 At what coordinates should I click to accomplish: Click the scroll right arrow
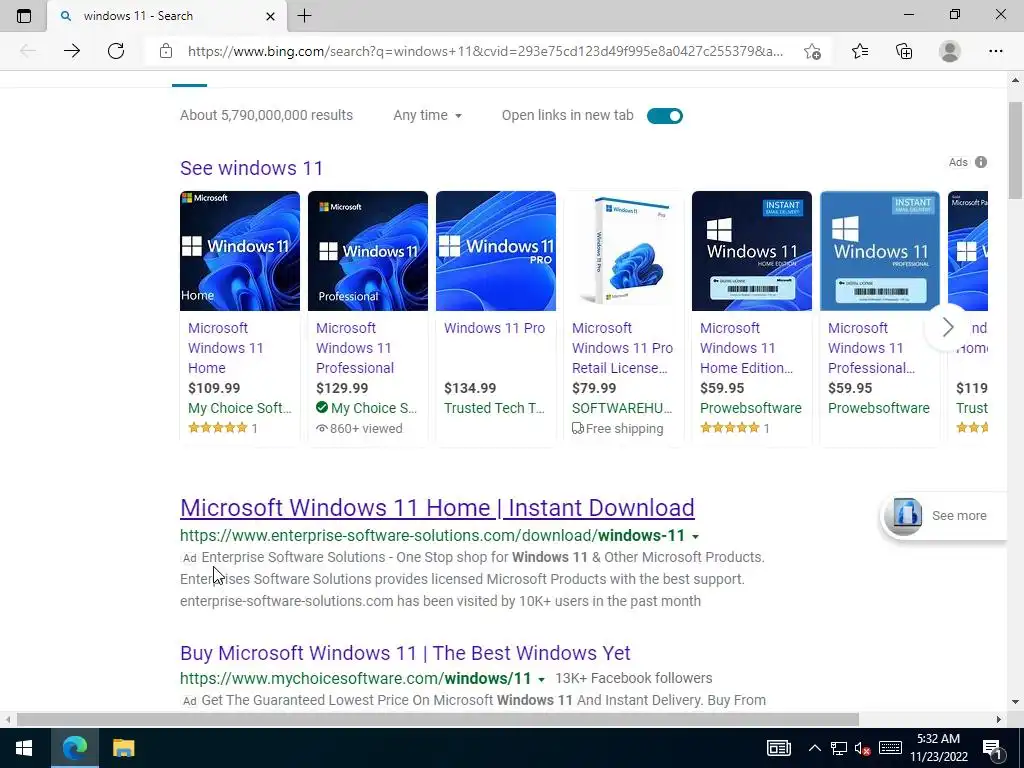[x=999, y=719]
